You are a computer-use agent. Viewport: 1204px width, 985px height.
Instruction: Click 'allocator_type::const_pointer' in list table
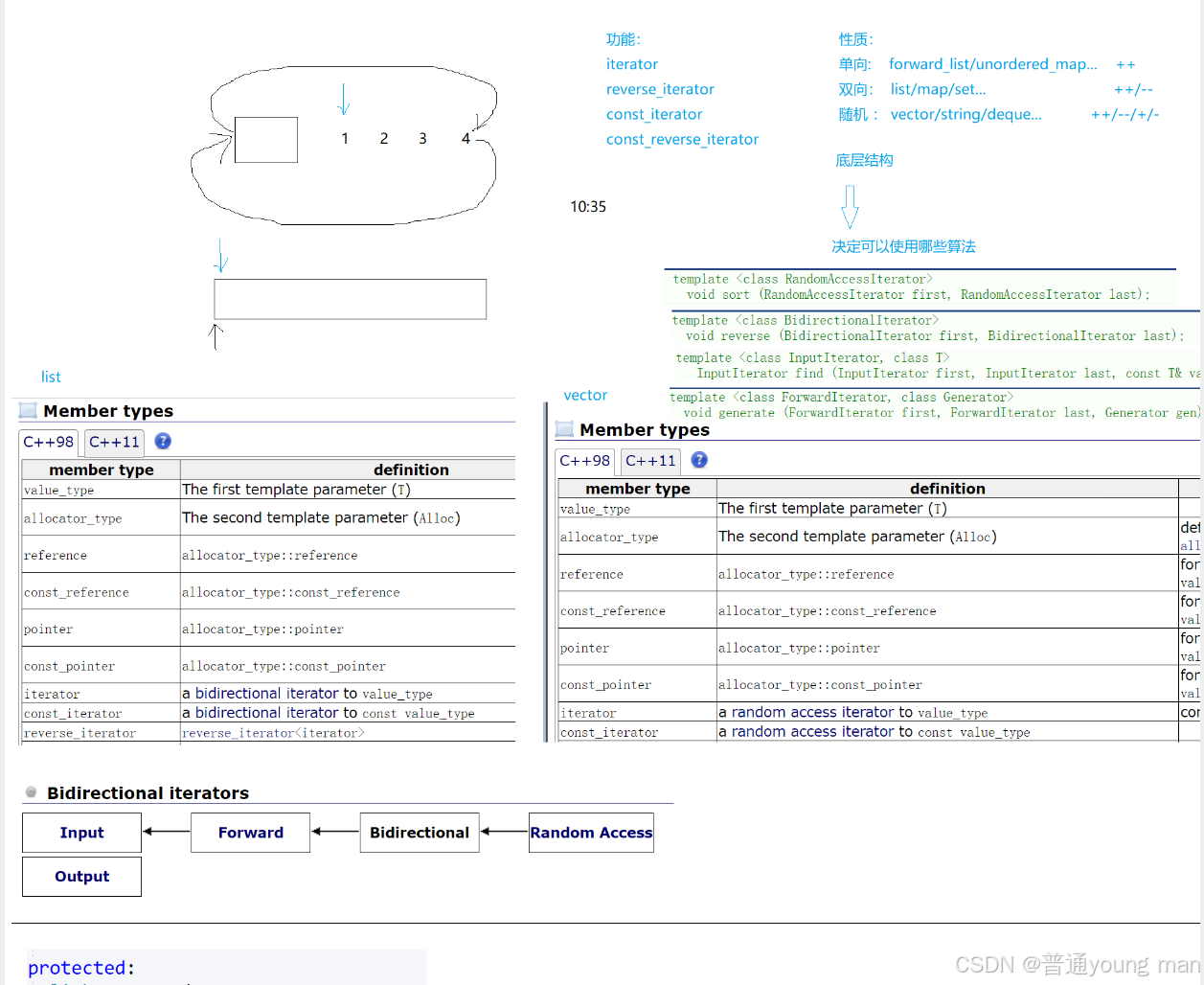(284, 667)
